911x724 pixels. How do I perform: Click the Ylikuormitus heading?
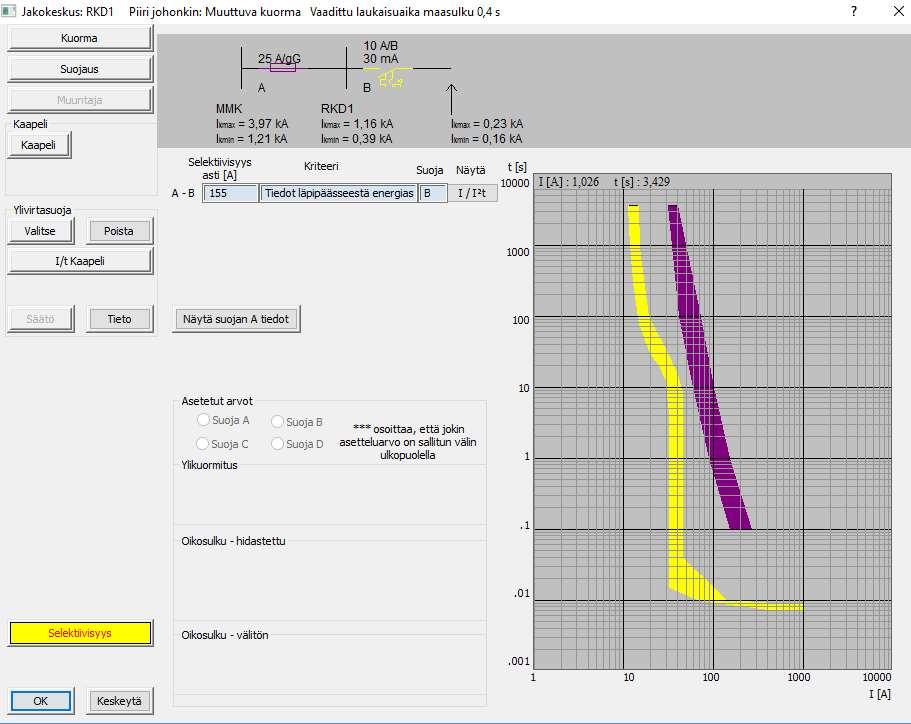pos(209,465)
